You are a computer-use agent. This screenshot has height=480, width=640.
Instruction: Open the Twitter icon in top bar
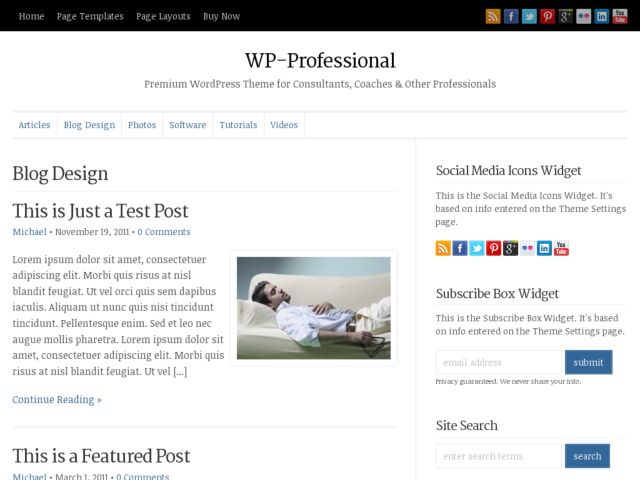[529, 17]
